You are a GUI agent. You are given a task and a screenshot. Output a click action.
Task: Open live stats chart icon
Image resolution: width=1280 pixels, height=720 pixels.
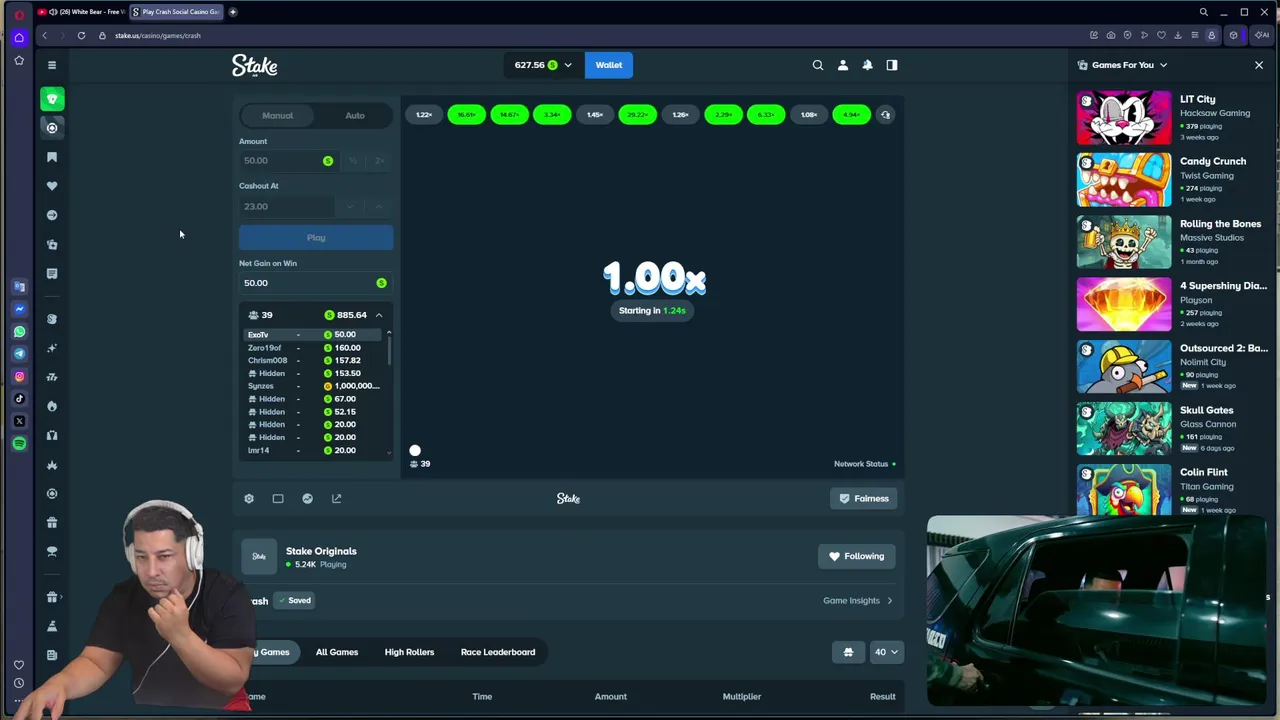coord(307,498)
